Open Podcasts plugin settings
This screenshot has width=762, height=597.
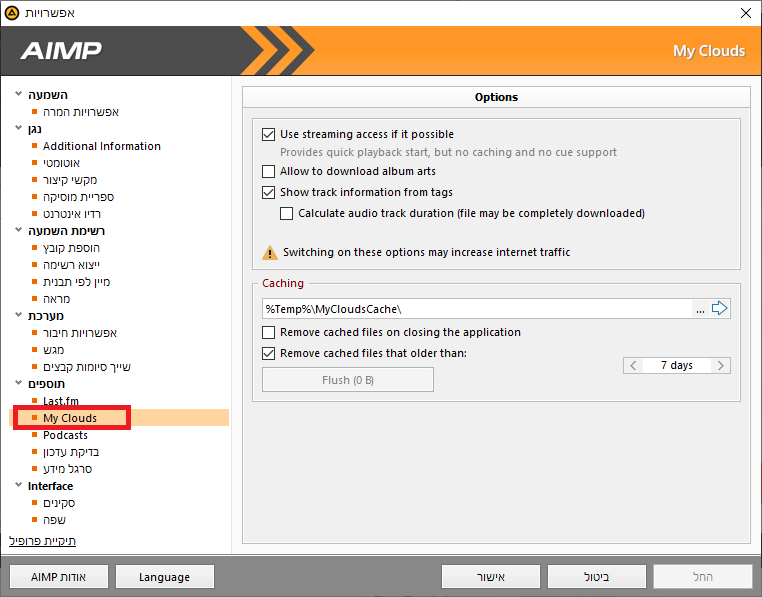[65, 435]
